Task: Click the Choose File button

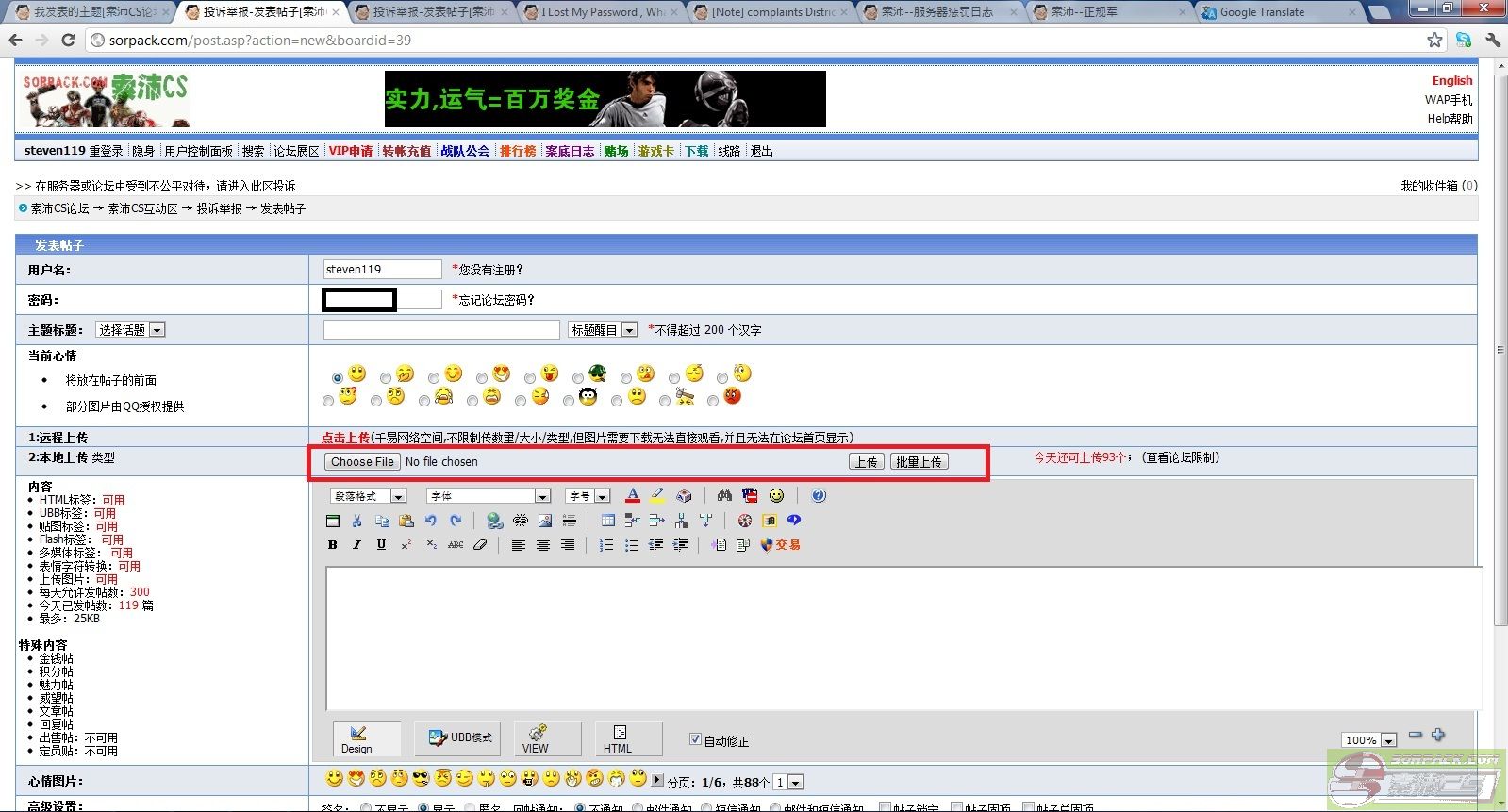Action: click(362, 462)
